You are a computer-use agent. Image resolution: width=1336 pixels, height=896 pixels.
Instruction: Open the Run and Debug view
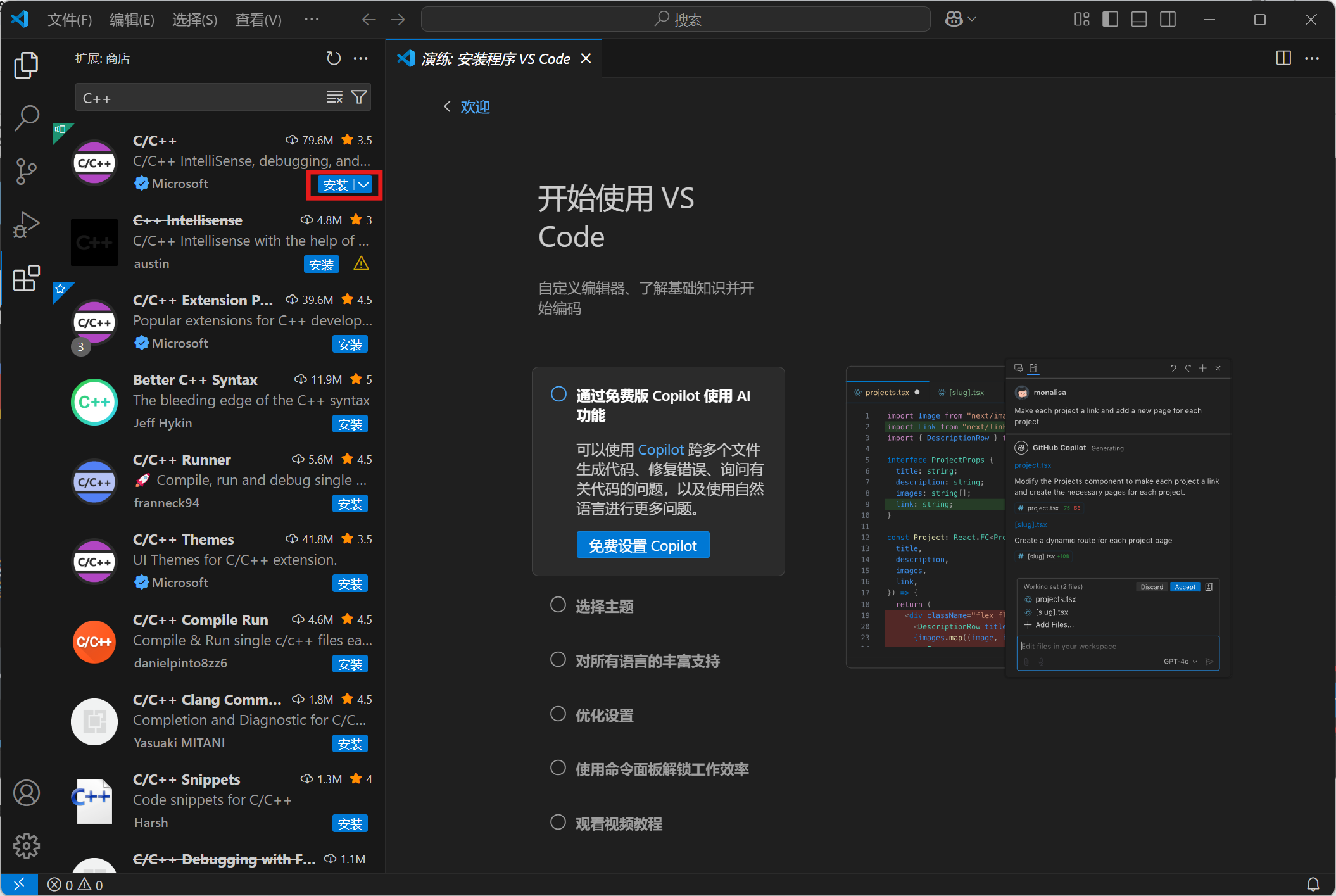click(26, 224)
